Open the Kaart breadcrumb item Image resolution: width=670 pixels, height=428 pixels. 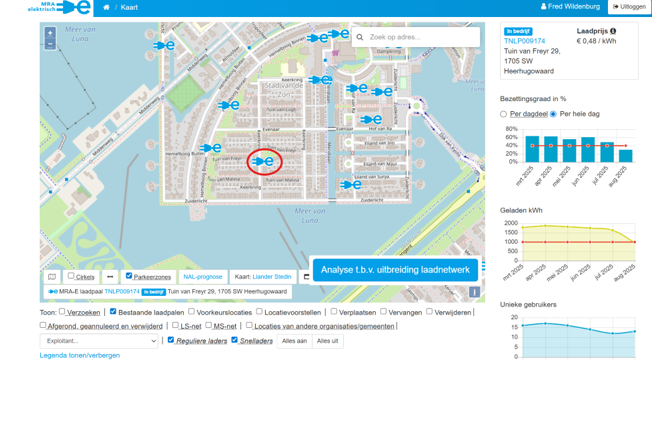click(x=129, y=7)
